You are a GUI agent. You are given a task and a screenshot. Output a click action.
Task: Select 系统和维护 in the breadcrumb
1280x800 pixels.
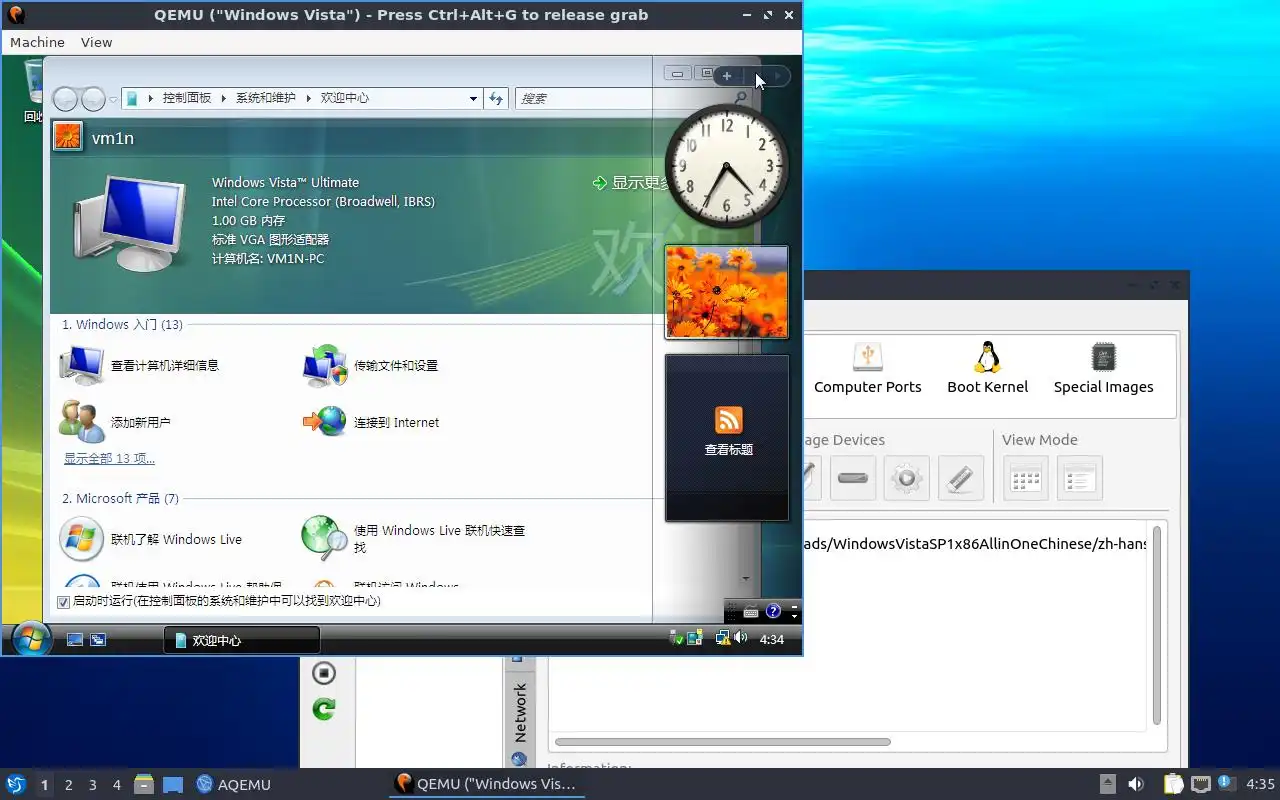265,98
